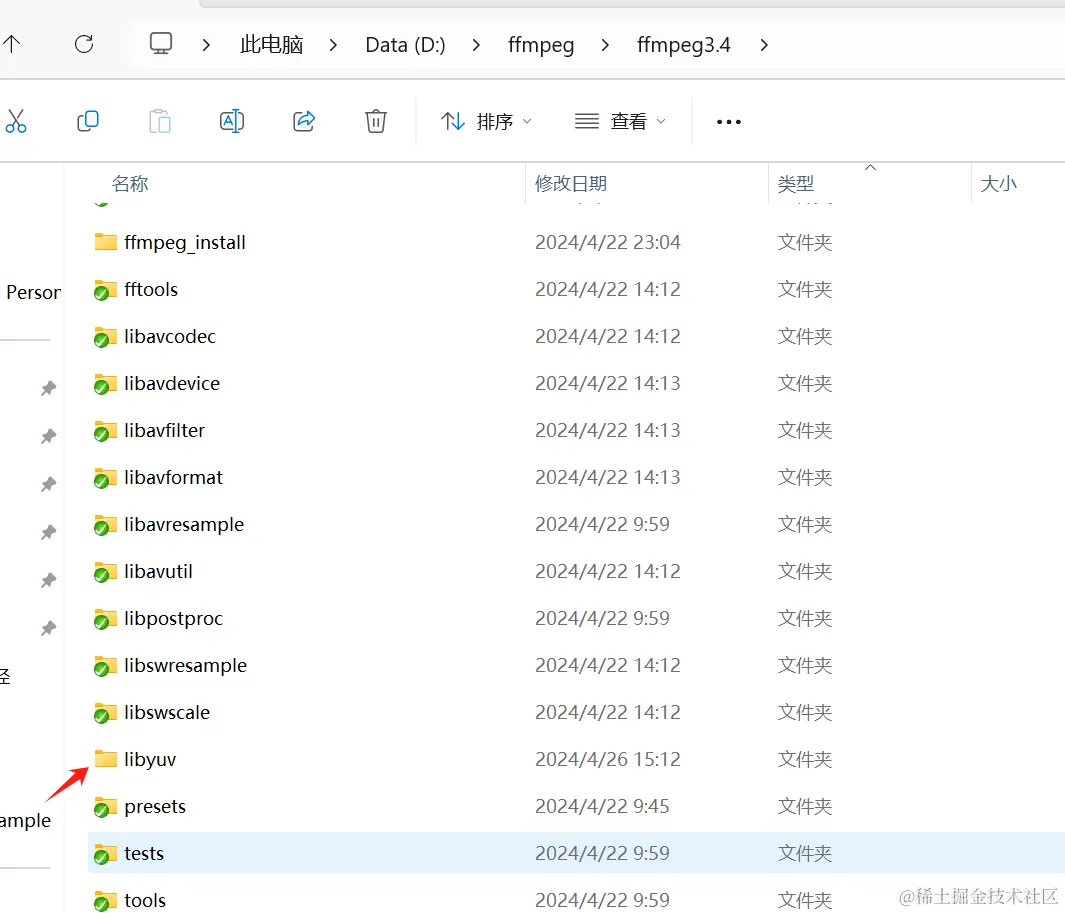Sort by 类型 column header
1065x913 pixels.
(795, 183)
